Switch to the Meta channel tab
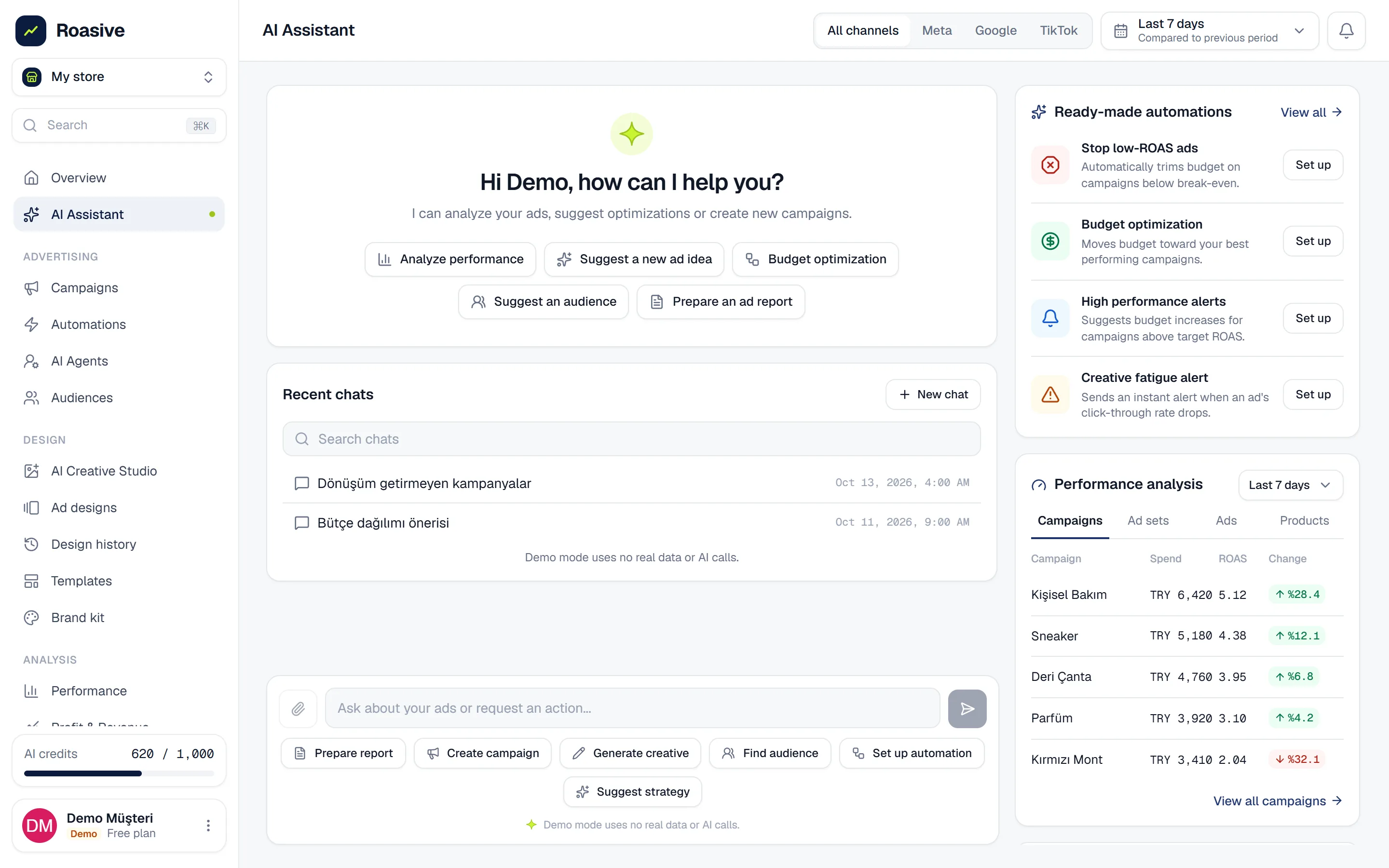Screen dimensions: 1389x868 tap(937, 30)
